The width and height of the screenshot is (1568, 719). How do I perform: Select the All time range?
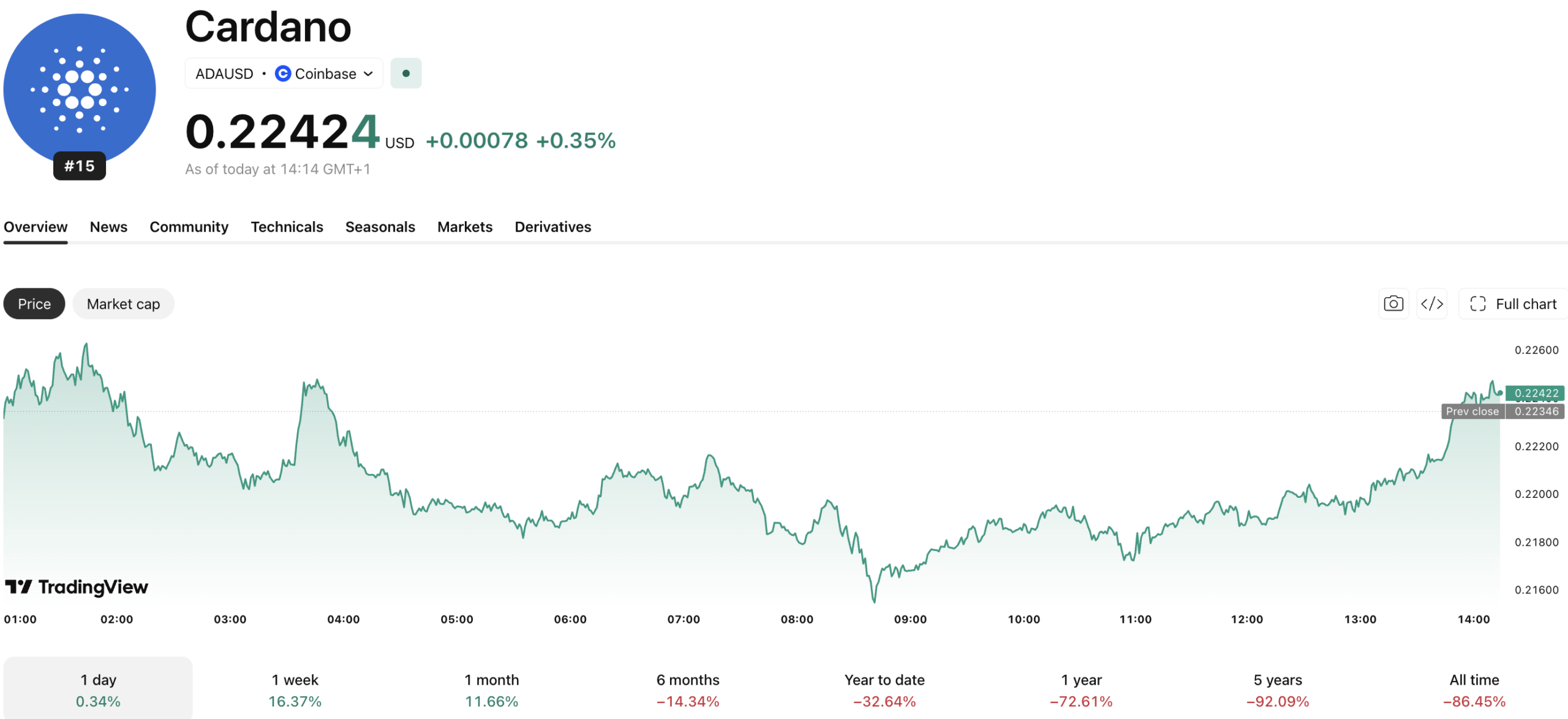pyautogui.click(x=1474, y=690)
